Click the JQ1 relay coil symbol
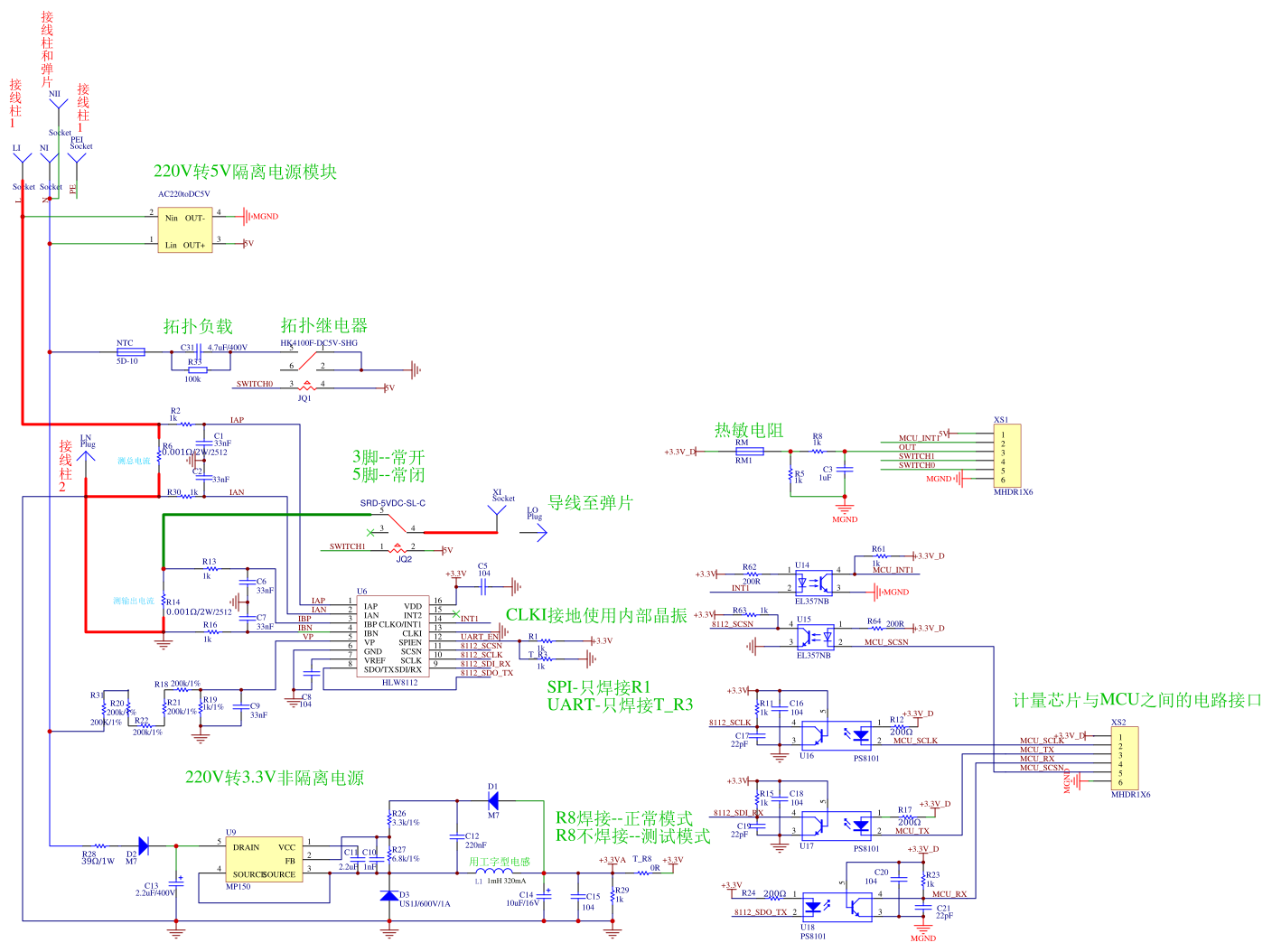This screenshot has width=1272, height=952. [306, 387]
